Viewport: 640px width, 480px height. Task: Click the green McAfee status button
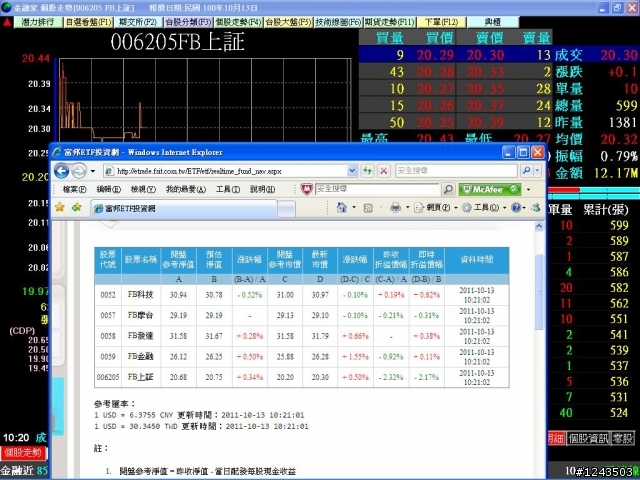[x=490, y=189]
